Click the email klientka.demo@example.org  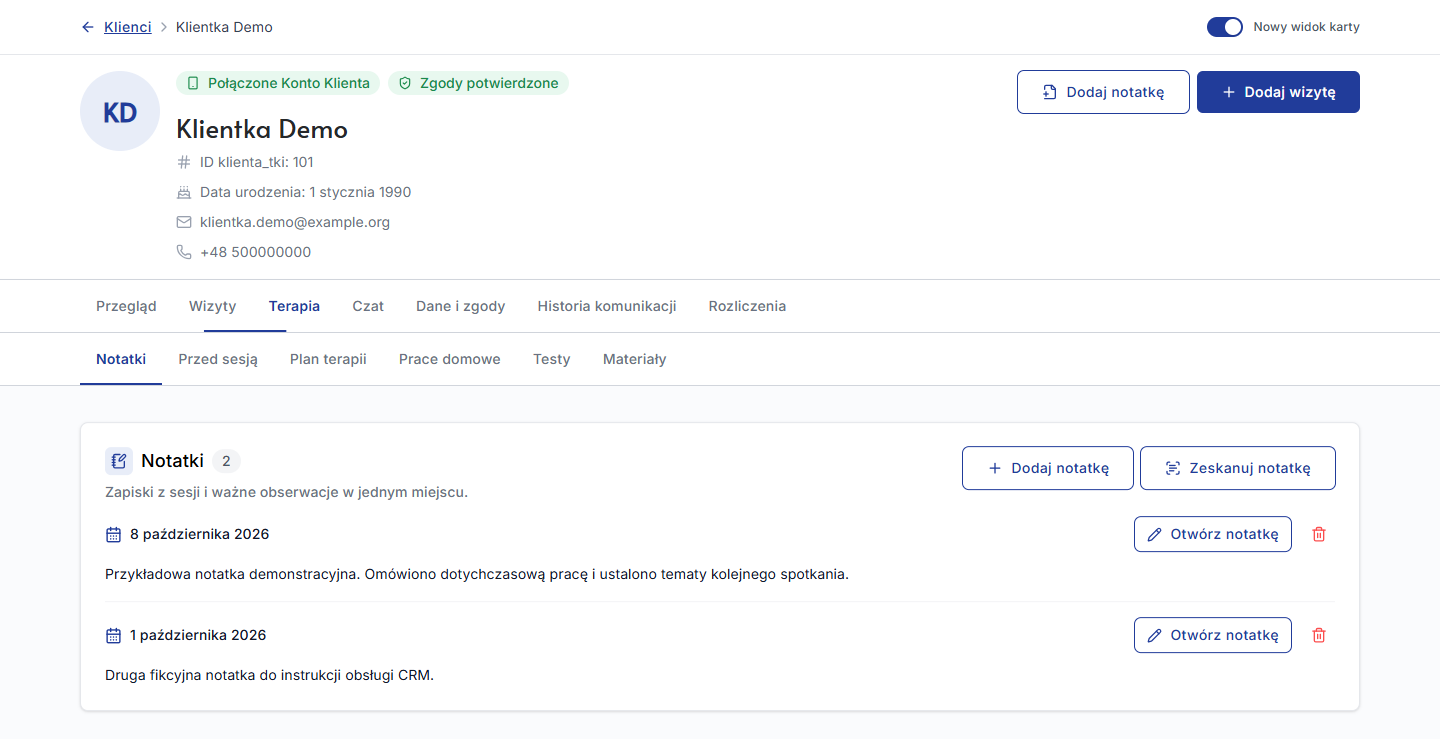coord(295,222)
